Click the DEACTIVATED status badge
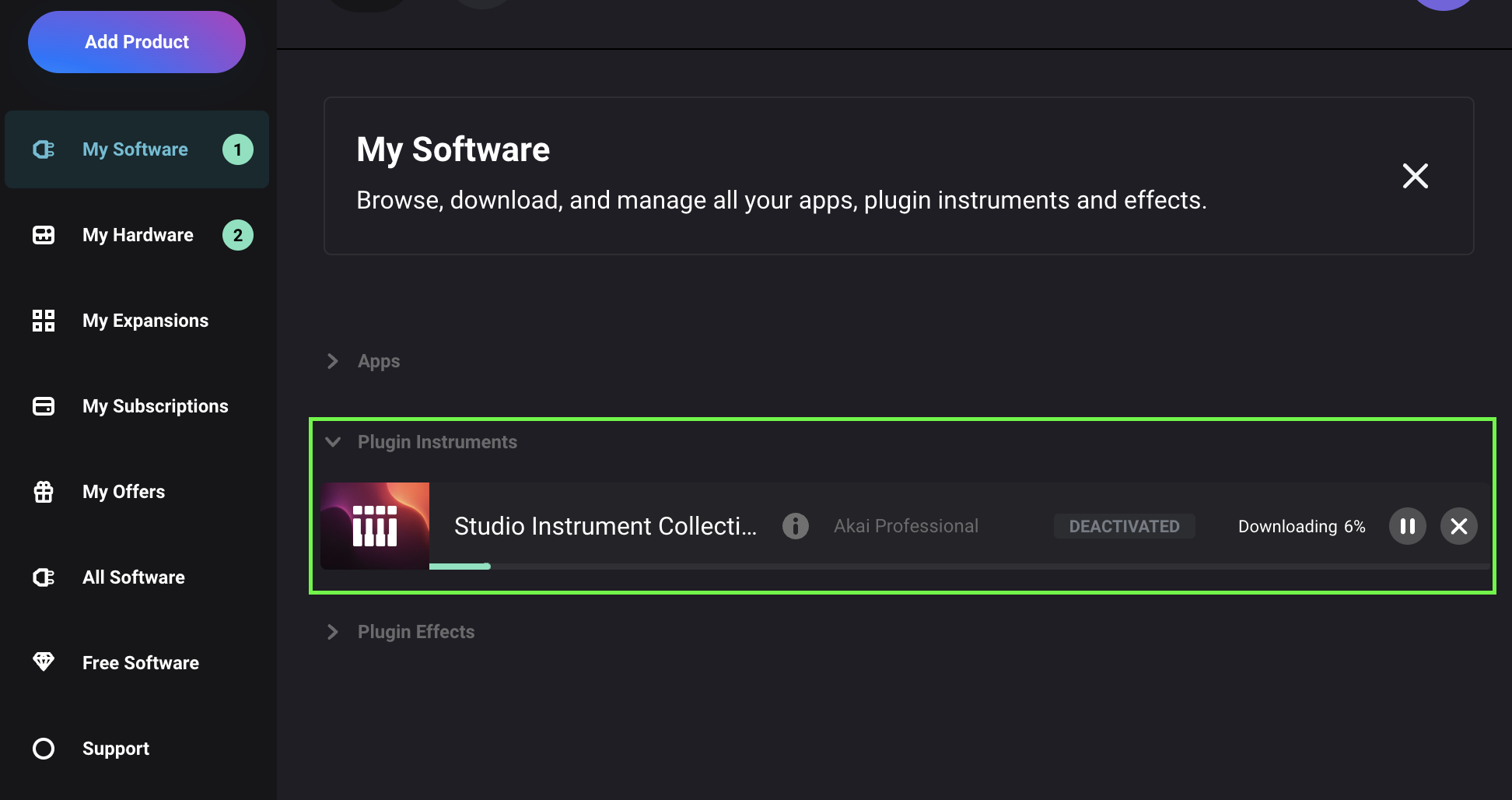Screen dimensions: 1512x800 tap(1124, 526)
